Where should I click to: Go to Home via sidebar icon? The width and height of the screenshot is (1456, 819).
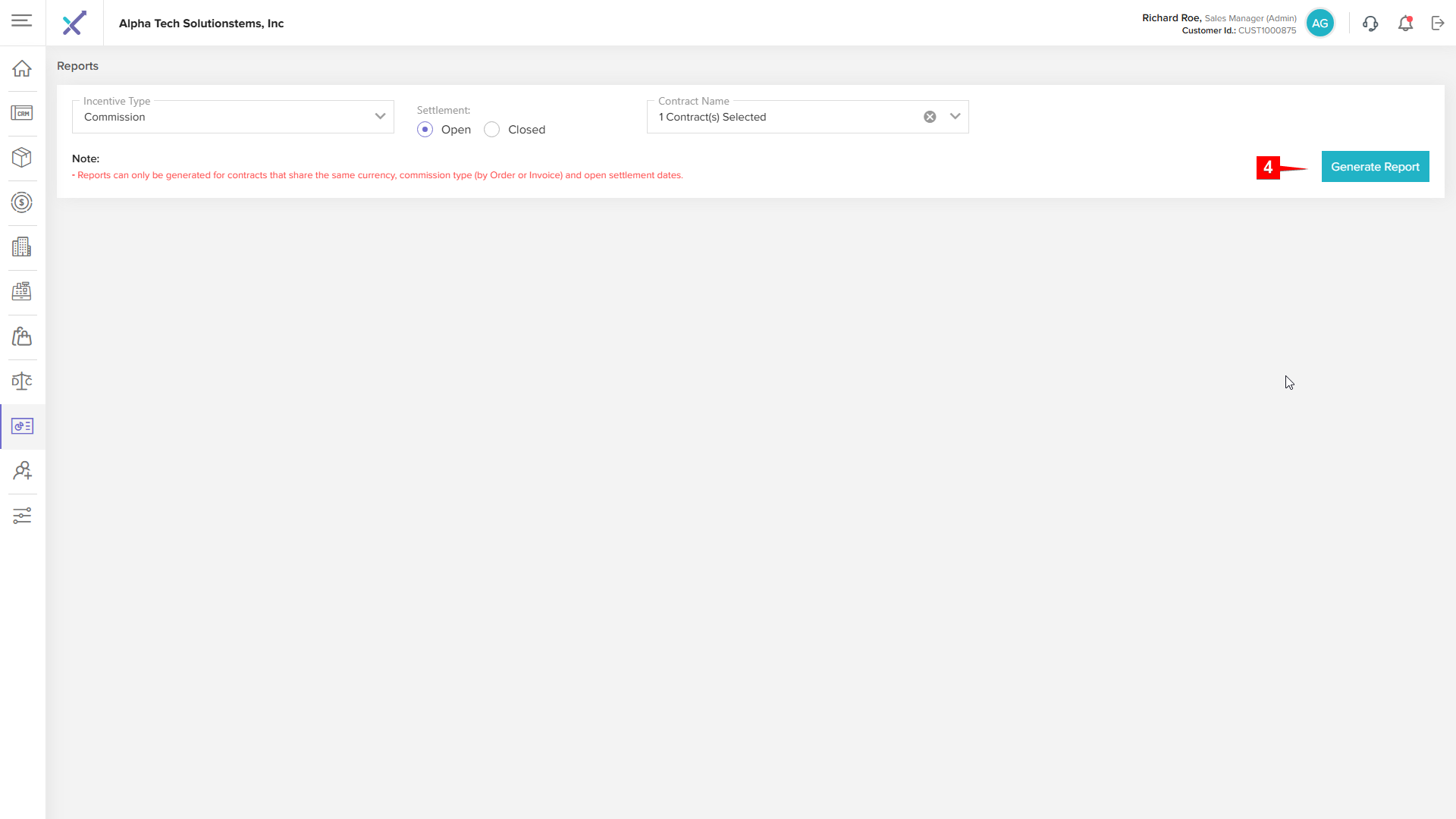coord(22,68)
